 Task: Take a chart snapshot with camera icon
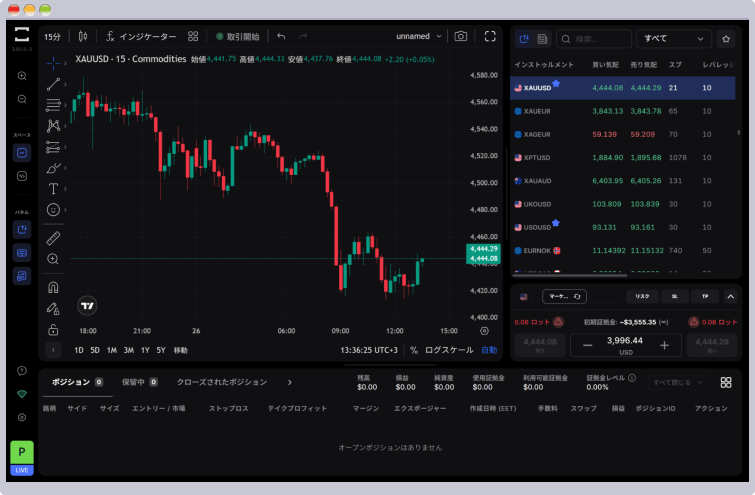tap(460, 36)
